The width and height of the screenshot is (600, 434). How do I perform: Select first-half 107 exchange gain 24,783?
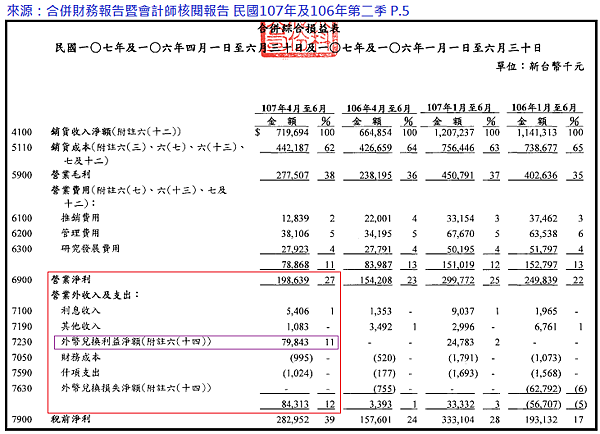[x=460, y=342]
